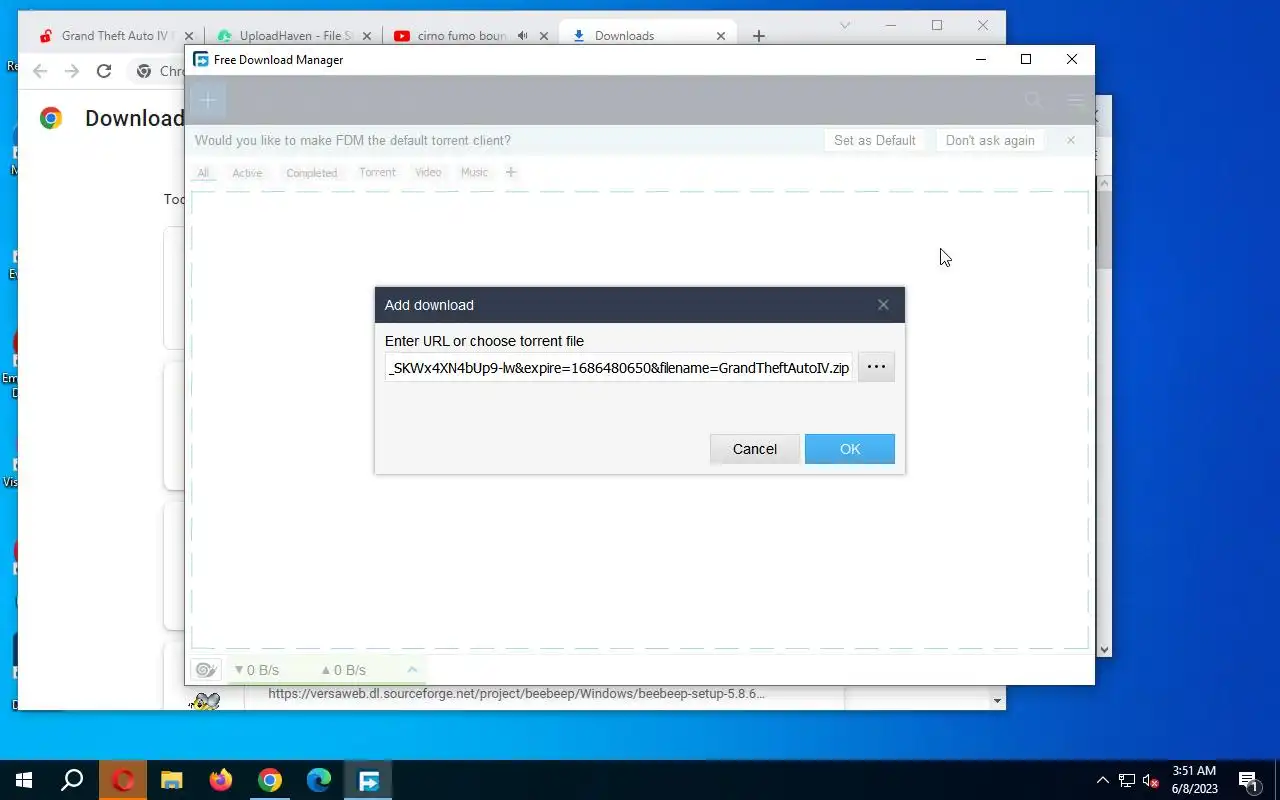Image resolution: width=1280 pixels, height=800 pixels.
Task: Choose Don't ask again in FDM banner
Action: point(990,140)
